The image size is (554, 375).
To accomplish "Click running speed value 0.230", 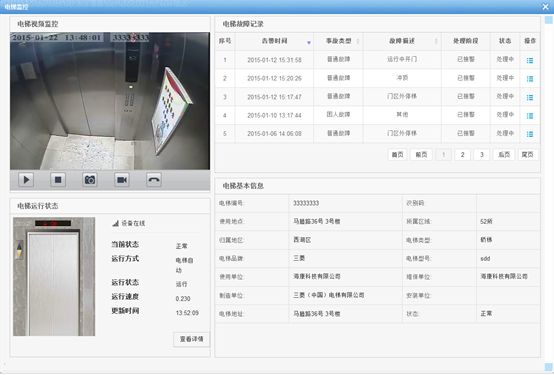I will click(x=183, y=299).
